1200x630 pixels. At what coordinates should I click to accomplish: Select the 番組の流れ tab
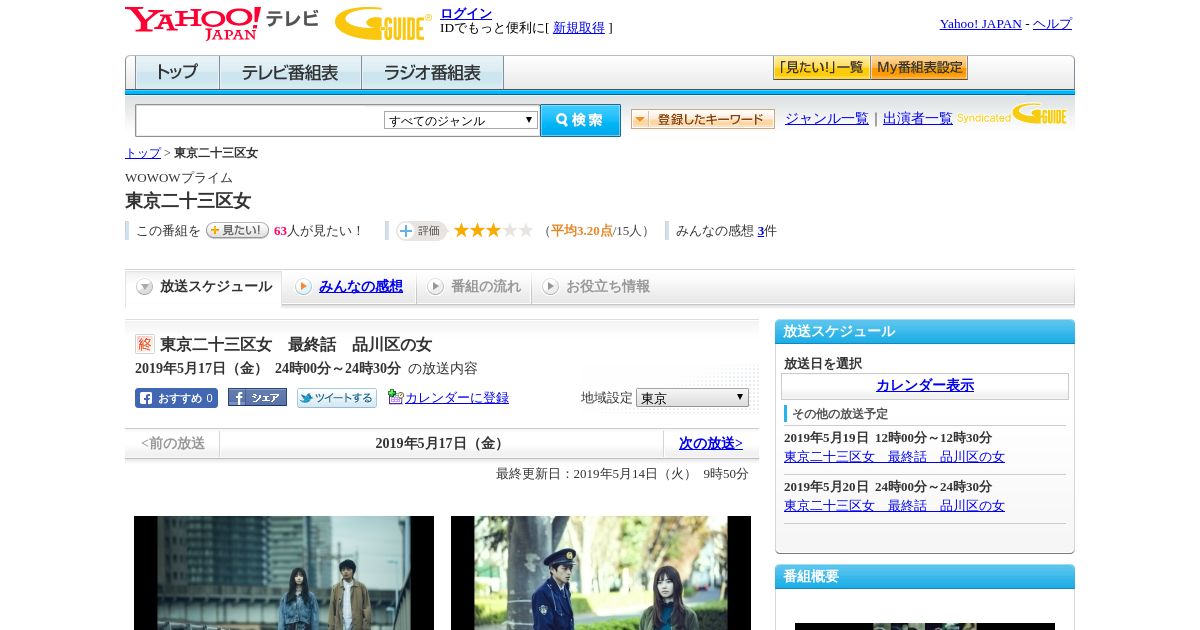(x=474, y=287)
